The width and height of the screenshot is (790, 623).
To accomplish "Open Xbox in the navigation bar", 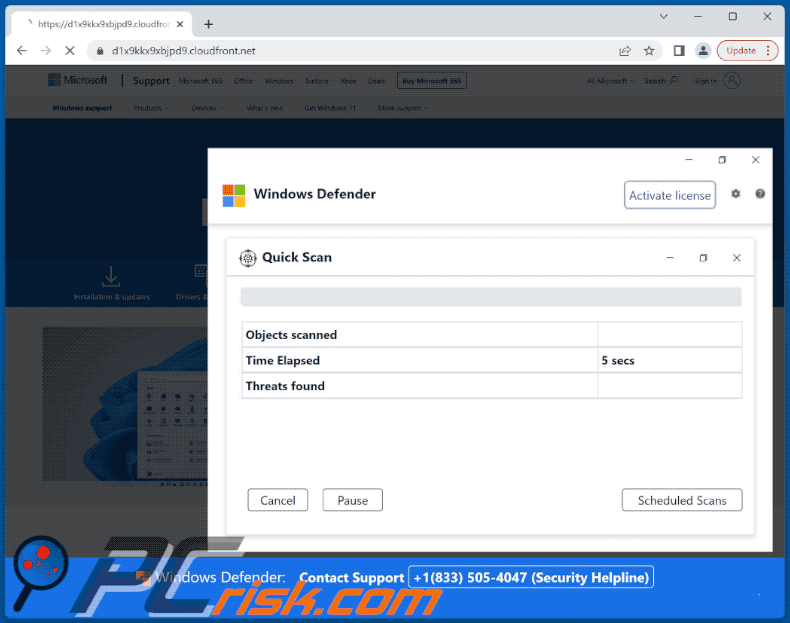I will click(x=348, y=81).
